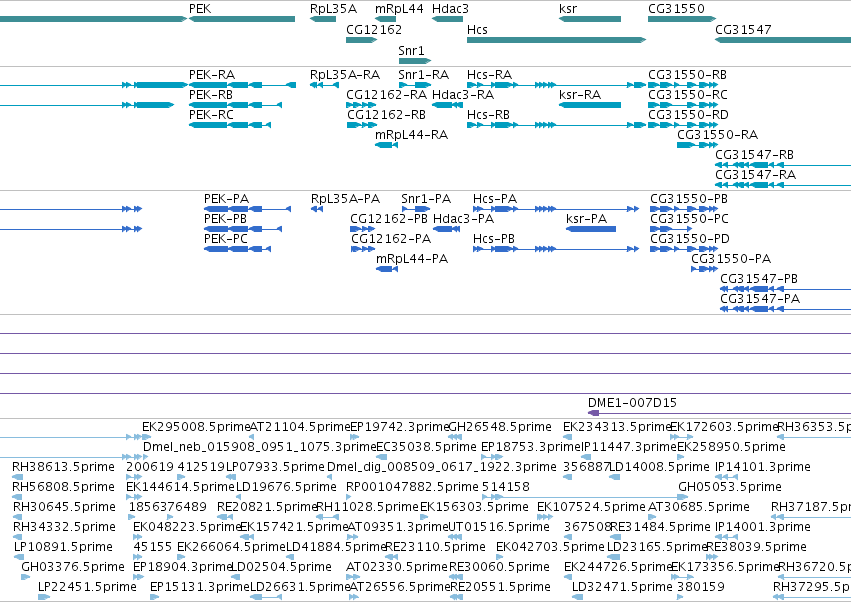Click the mRpL44-PA protein label
Image resolution: width=851 pixels, height=602 pixels.
(412, 259)
